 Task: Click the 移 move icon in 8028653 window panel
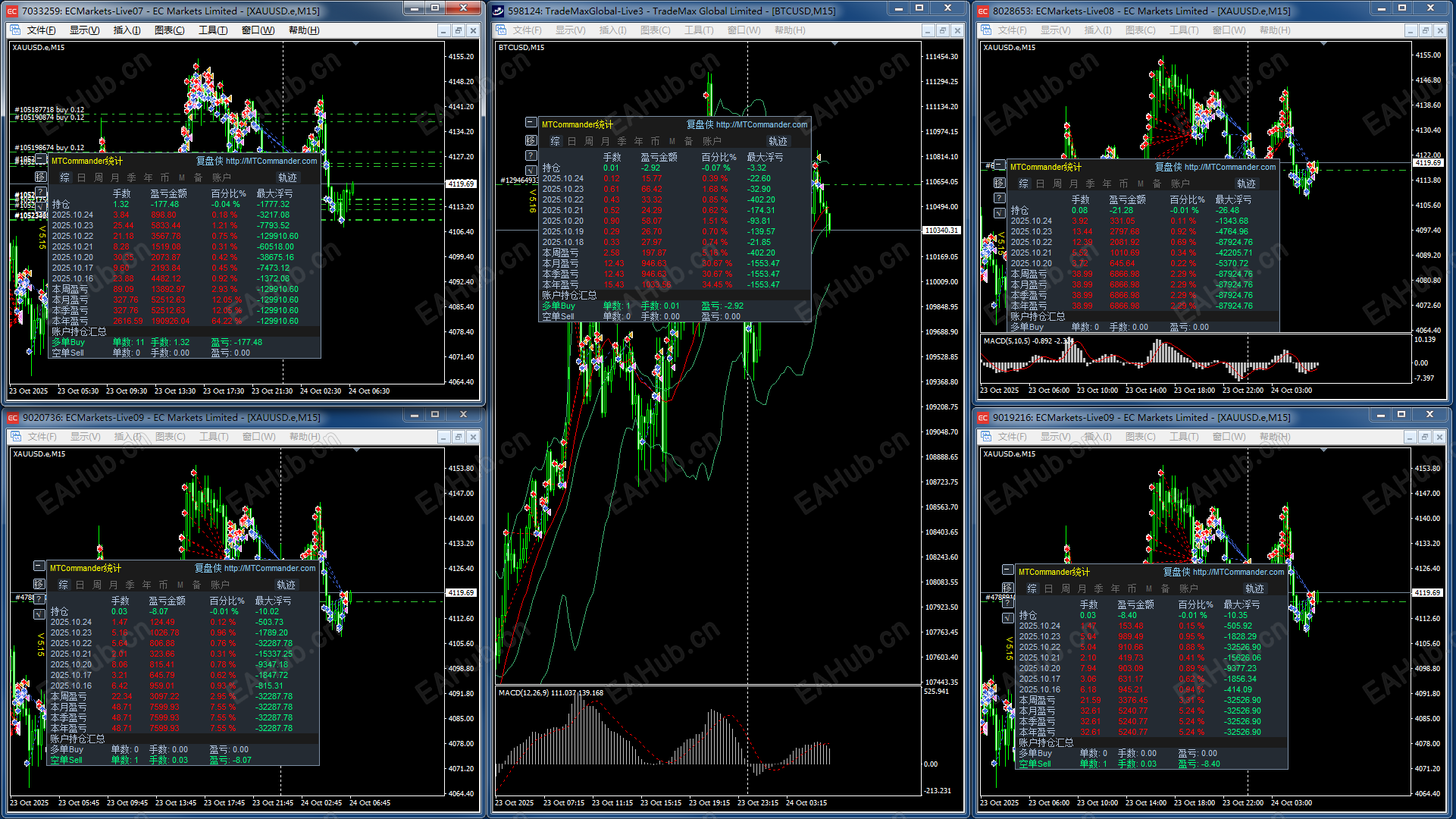point(999,183)
